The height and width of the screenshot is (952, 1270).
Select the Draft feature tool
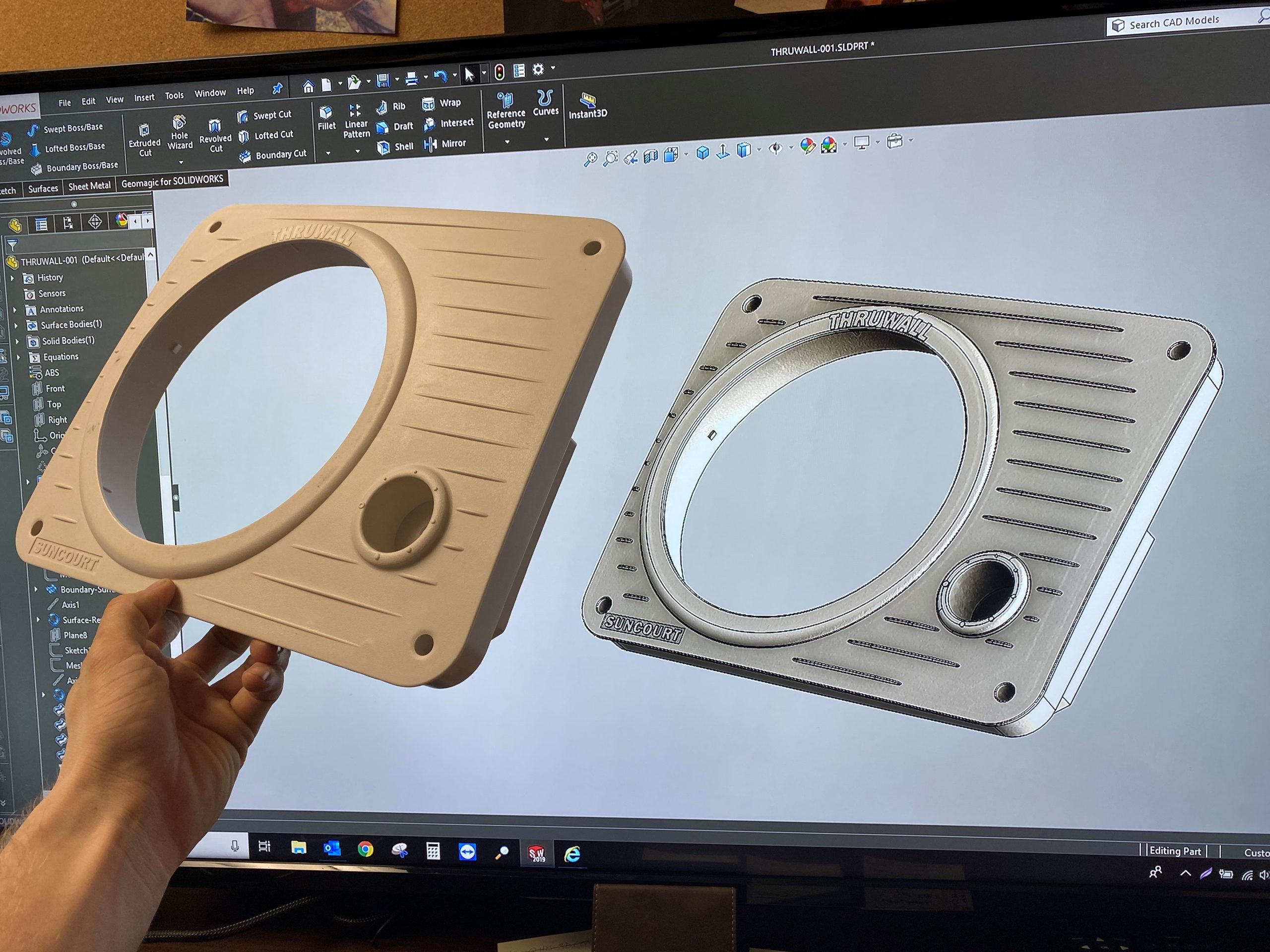394,127
